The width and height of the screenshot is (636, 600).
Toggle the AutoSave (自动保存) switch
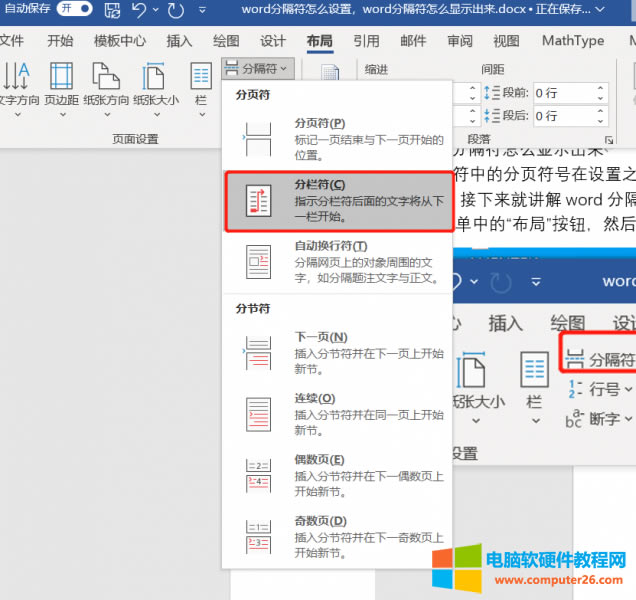[x=74, y=9]
